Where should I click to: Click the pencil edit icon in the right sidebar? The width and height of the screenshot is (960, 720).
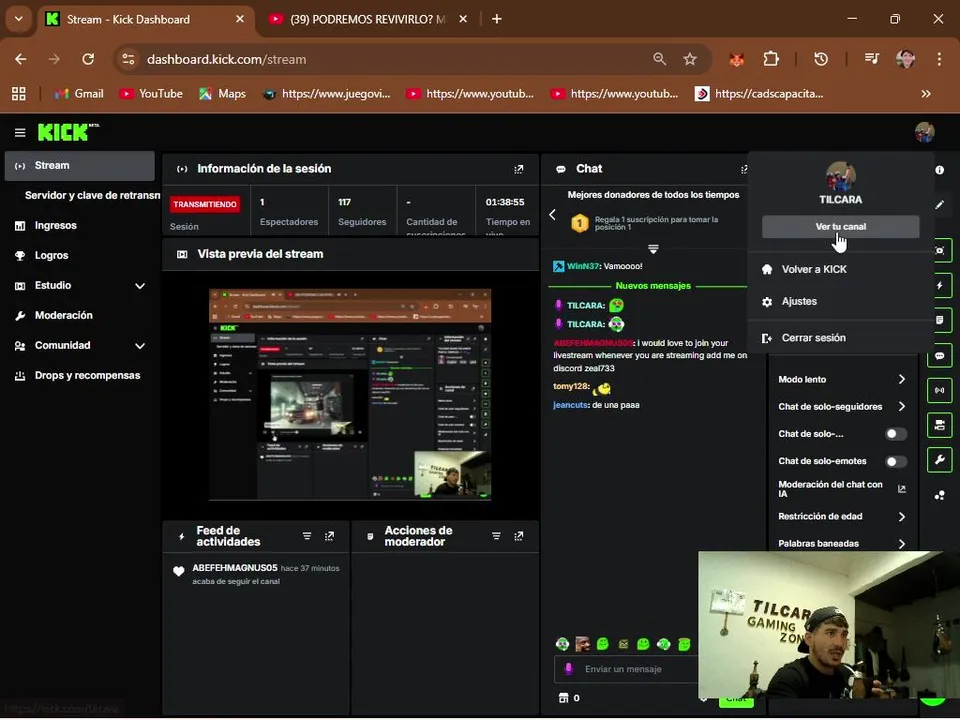[939, 204]
